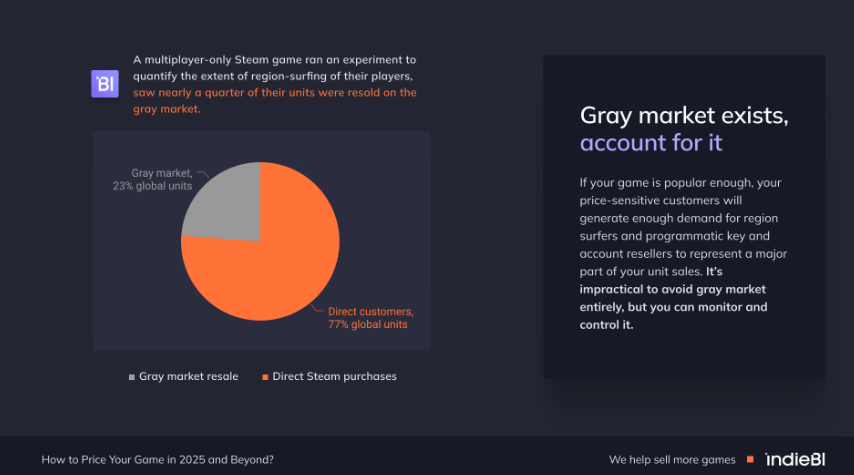Click the "Gray market, 23% global units" data label
Viewport: 854px width, 475px height.
152,179
